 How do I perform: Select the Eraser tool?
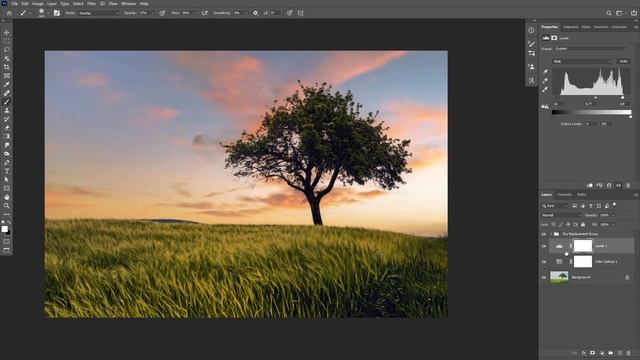(7, 128)
